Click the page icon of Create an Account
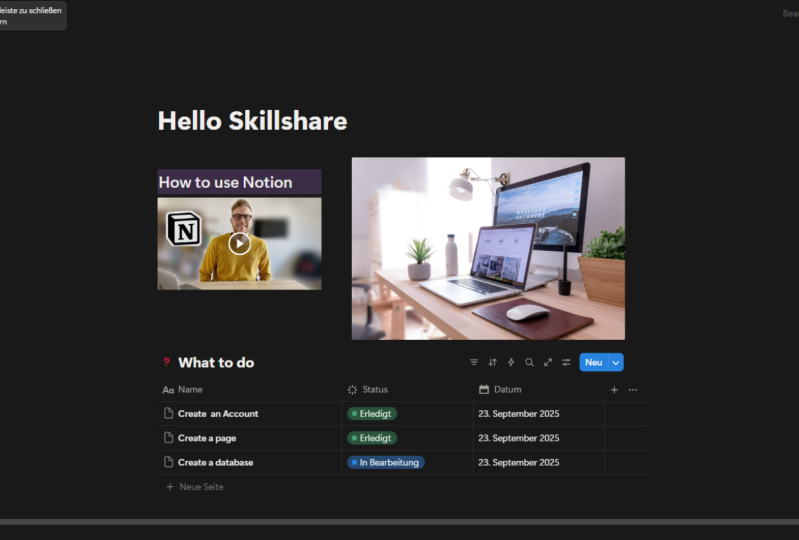799x540 pixels. pos(169,413)
